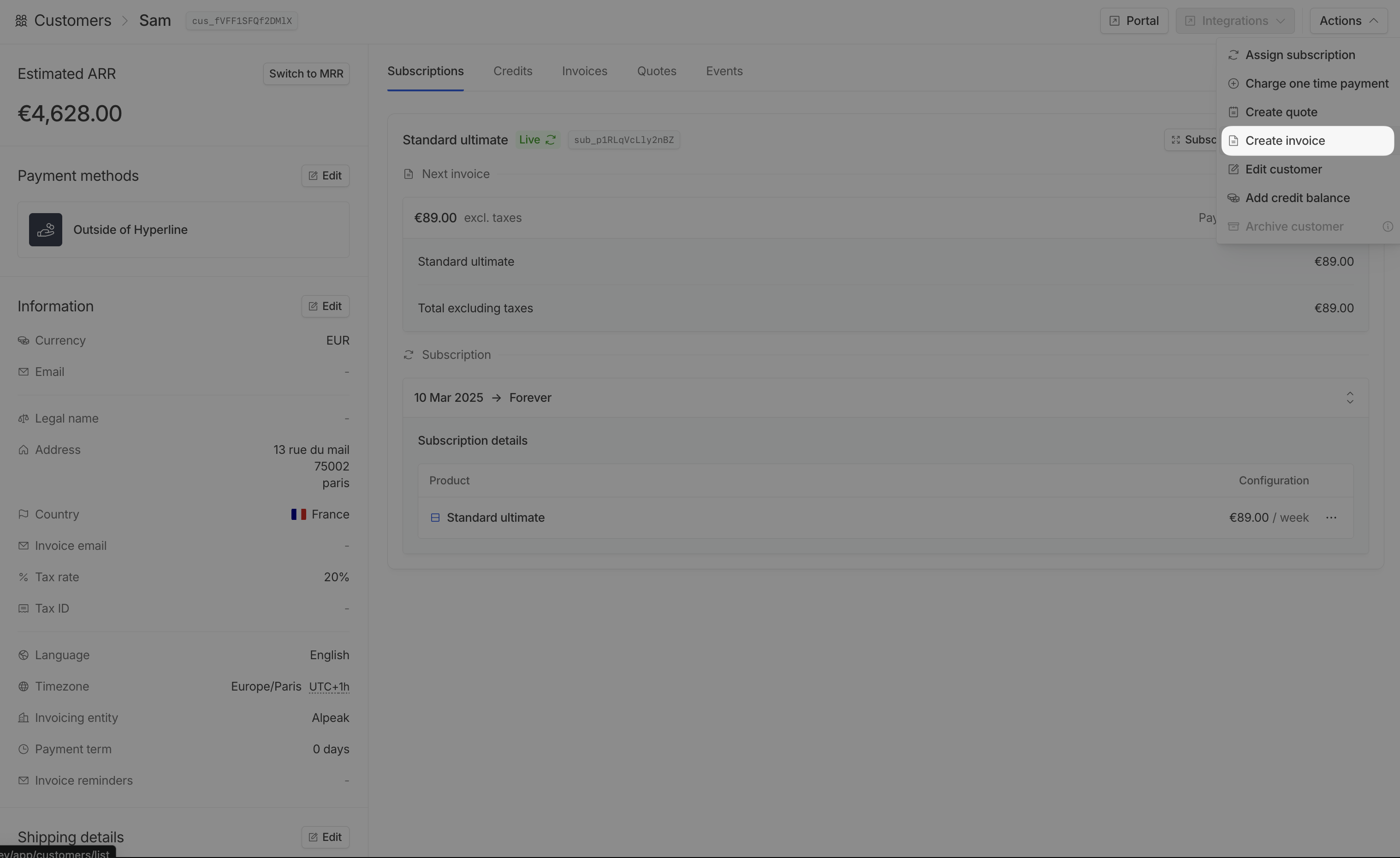Click the Customers breadcrumb link
This screenshot has height=858, width=1400.
(x=72, y=21)
